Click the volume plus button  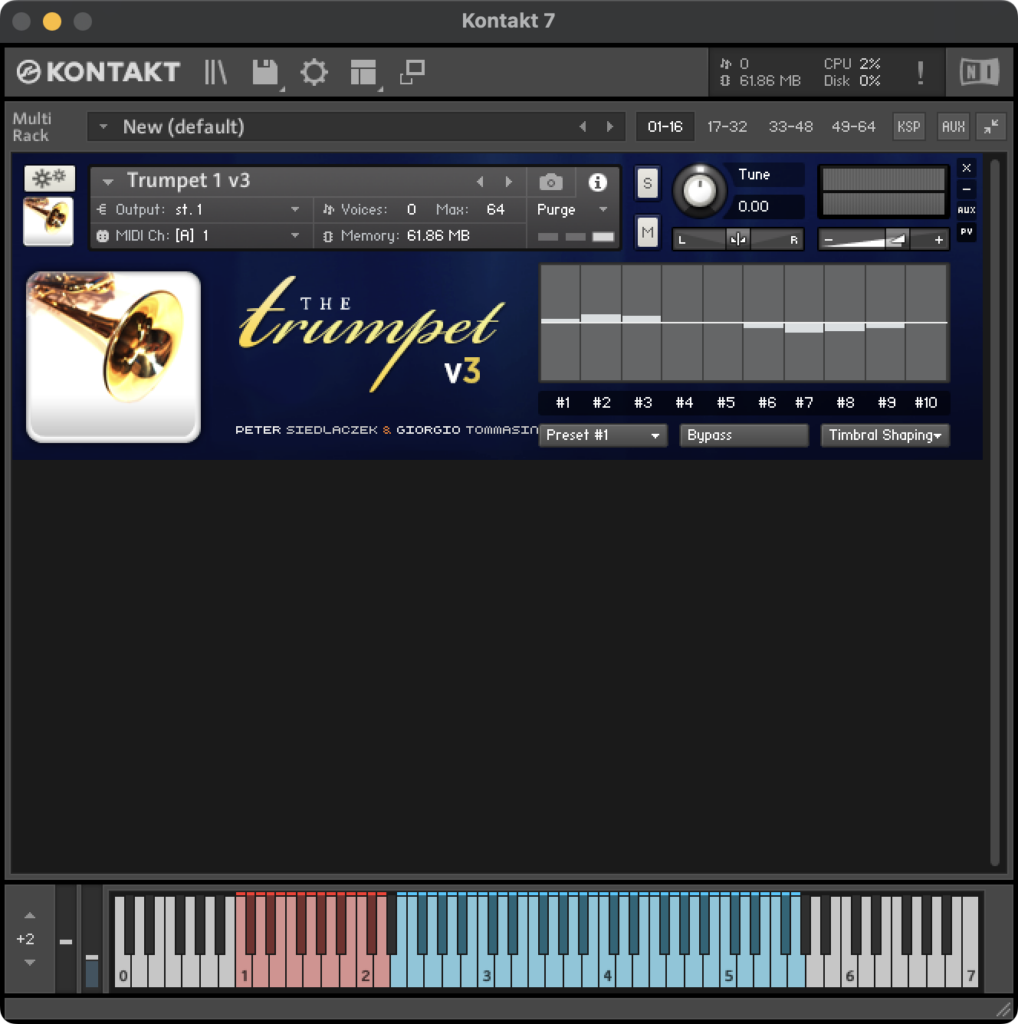tap(938, 240)
